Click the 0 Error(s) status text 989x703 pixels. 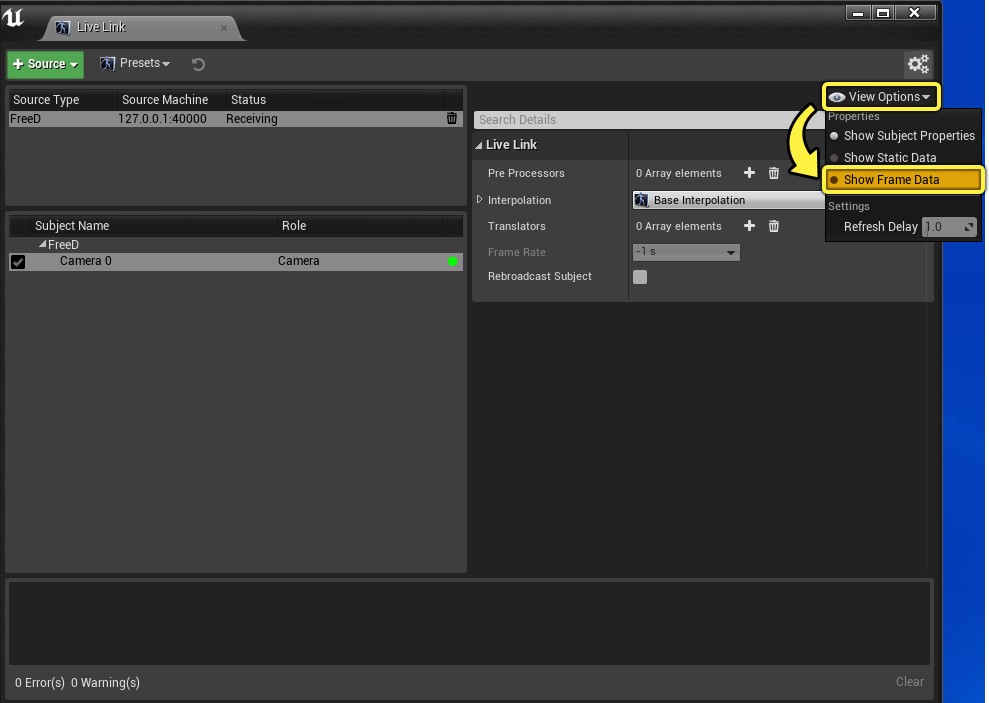[40, 682]
